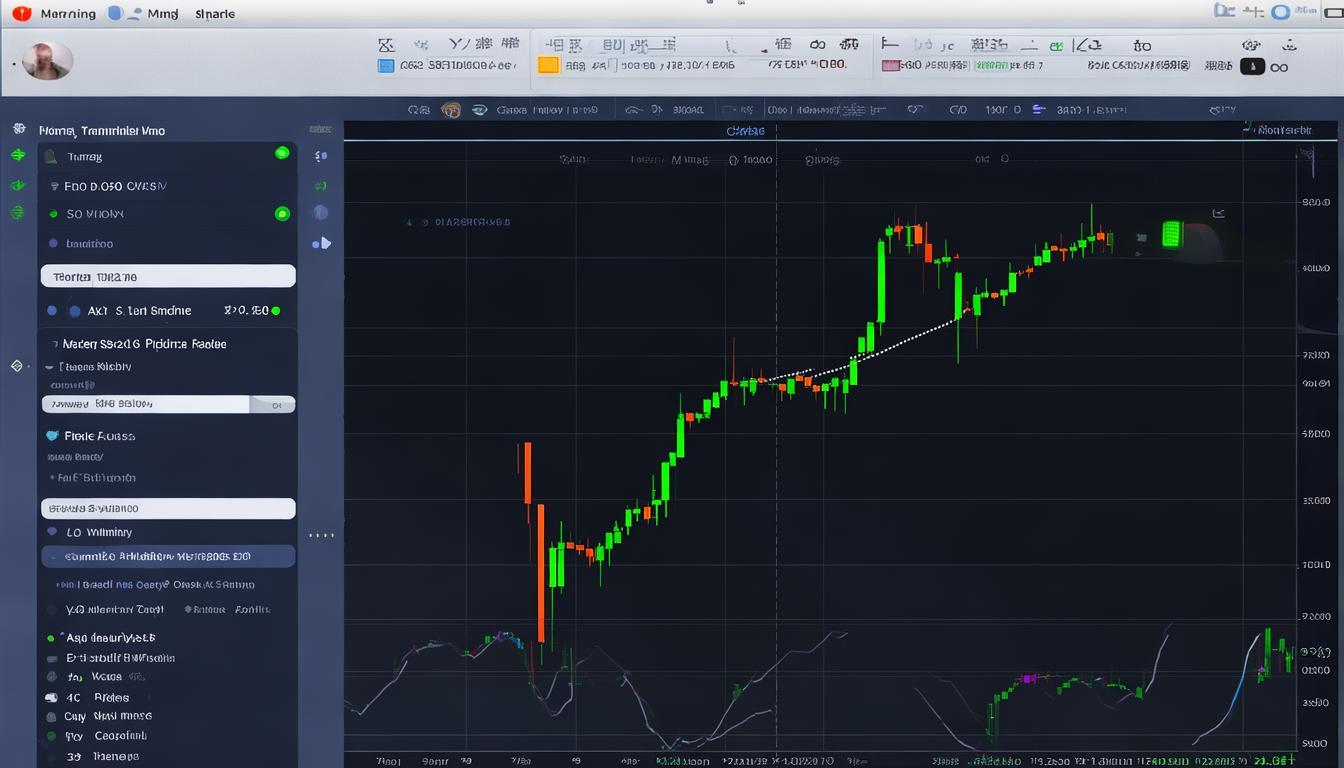Open the Mmg menu in the menu bar
This screenshot has width=1344, height=768.
coord(162,14)
